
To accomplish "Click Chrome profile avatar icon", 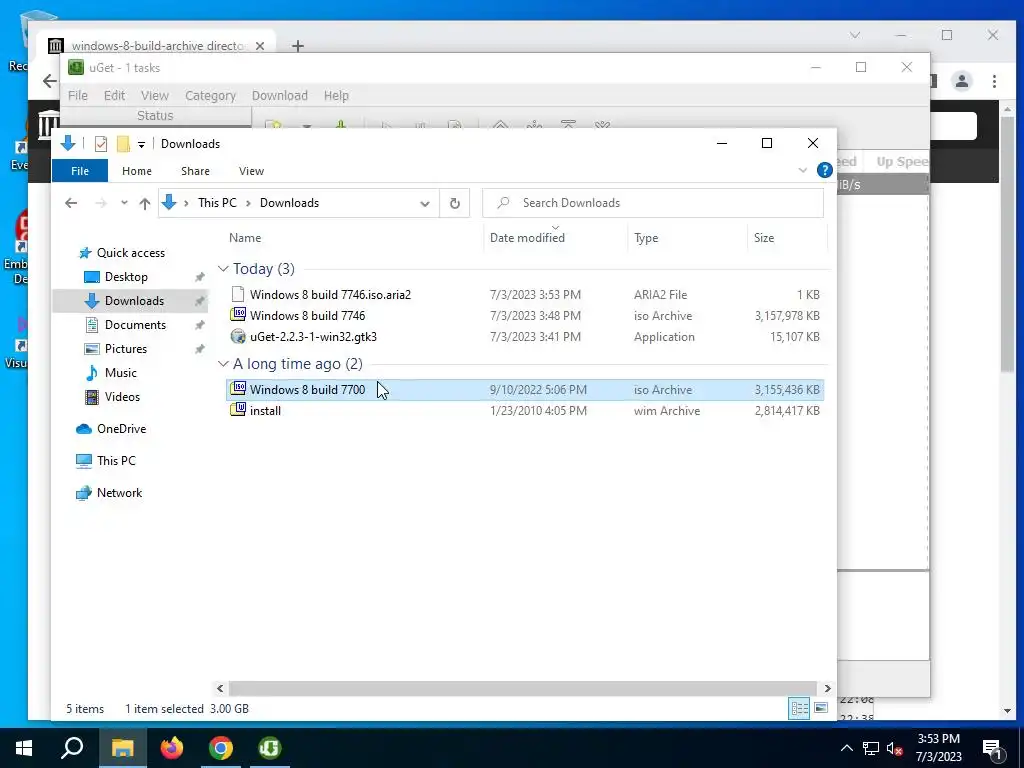I will coord(961,81).
